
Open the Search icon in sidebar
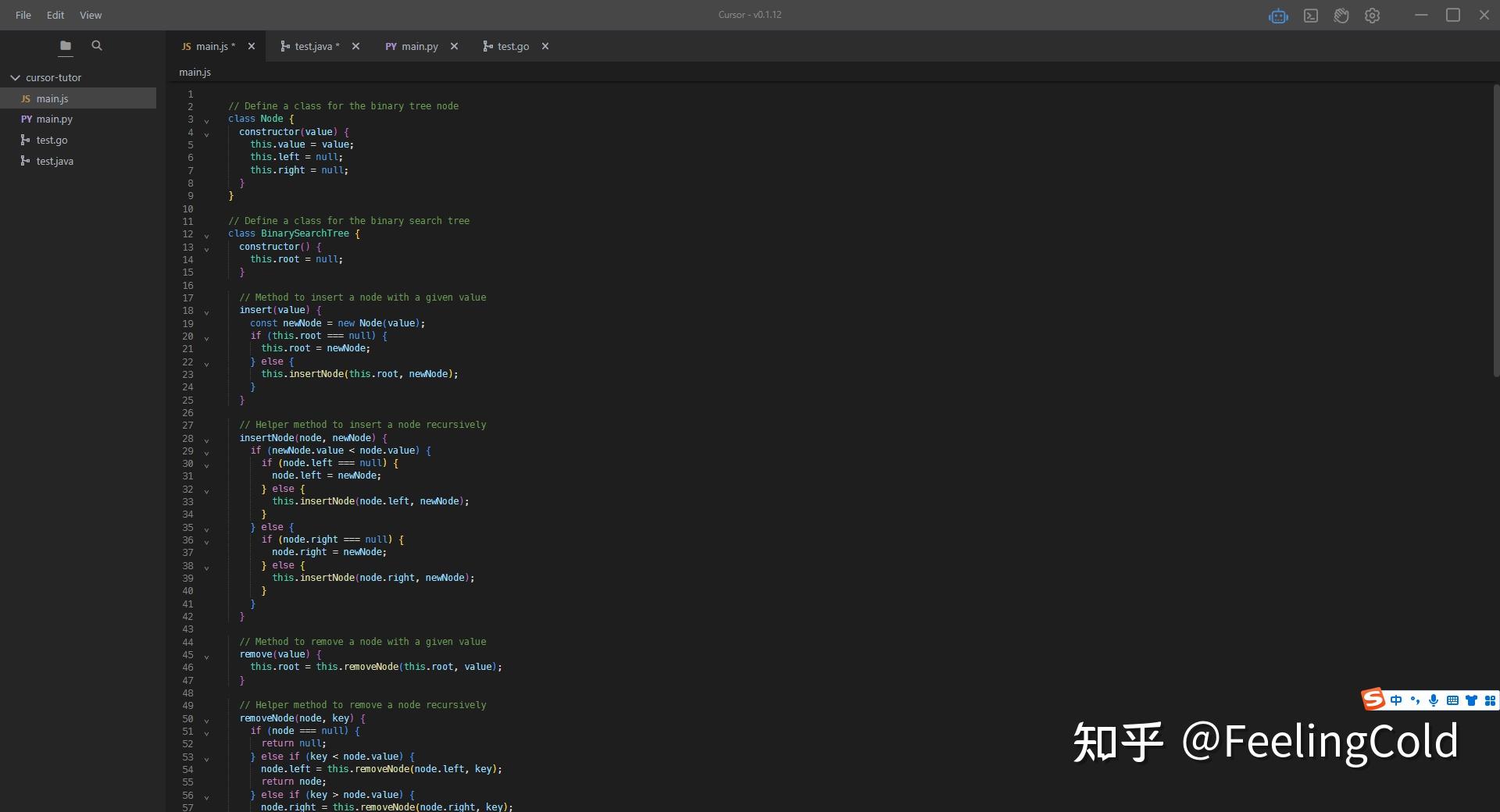coord(97,46)
